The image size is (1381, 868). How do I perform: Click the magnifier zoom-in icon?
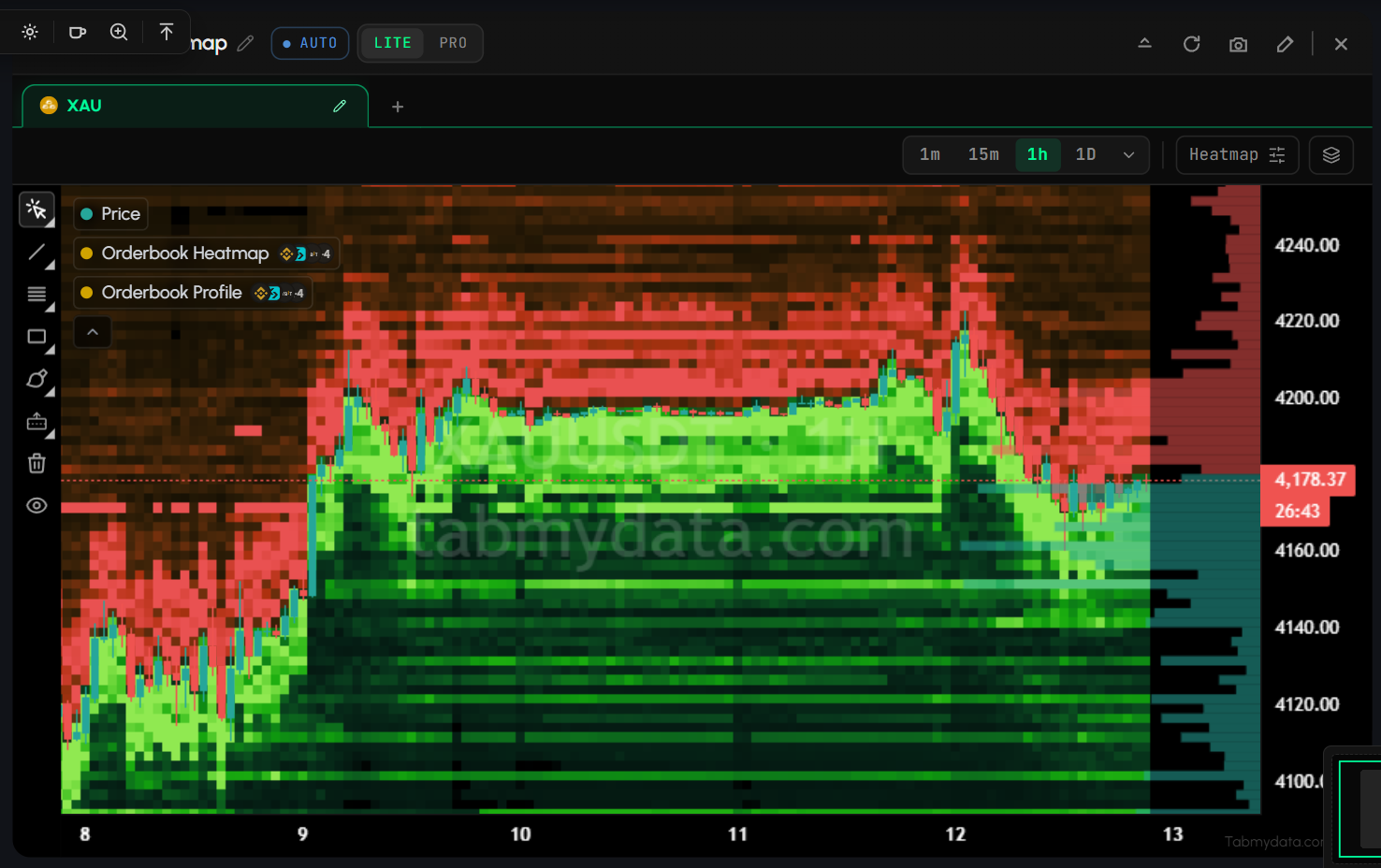point(119,32)
